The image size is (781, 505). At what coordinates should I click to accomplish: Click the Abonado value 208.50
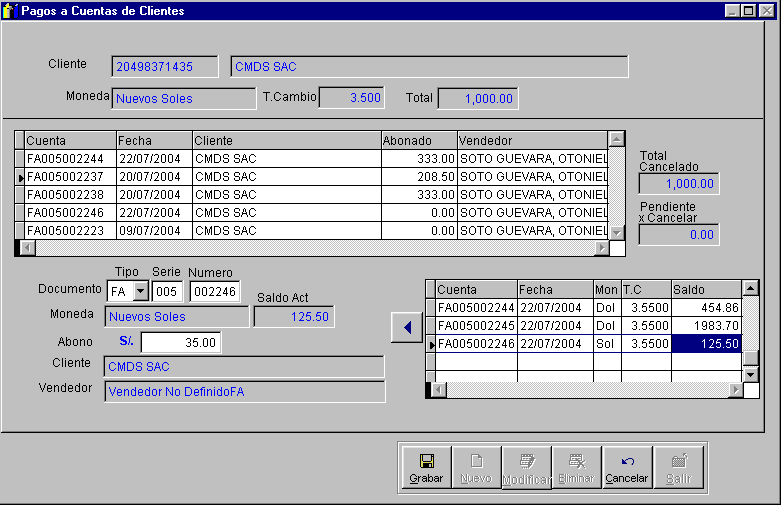pyautogui.click(x=419, y=177)
